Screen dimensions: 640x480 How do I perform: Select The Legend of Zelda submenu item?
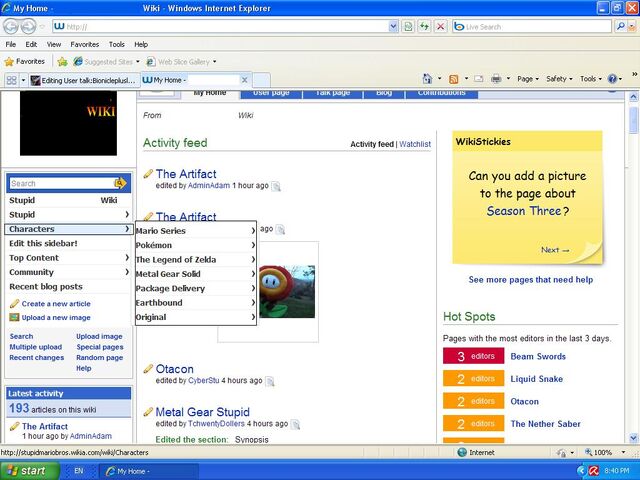pos(196,260)
